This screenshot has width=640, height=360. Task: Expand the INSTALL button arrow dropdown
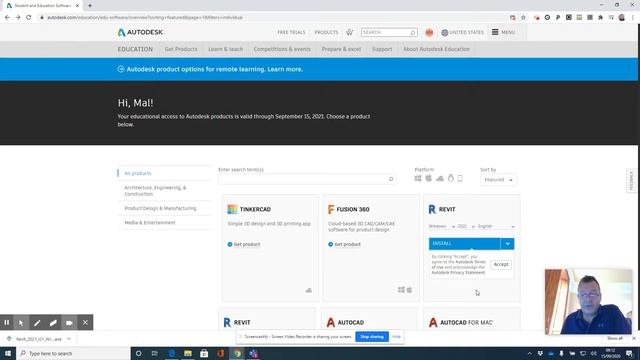tap(507, 244)
